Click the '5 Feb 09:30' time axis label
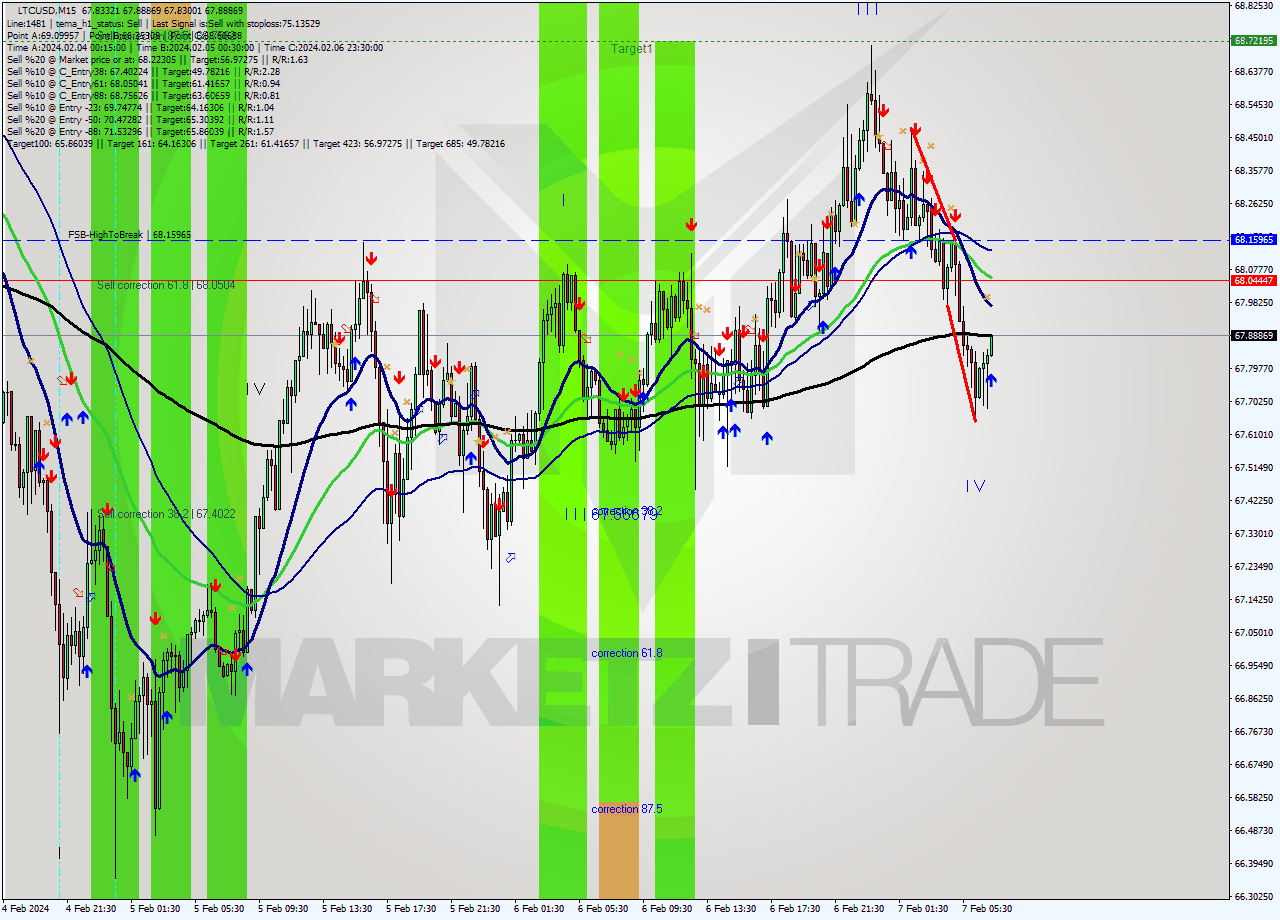 283,909
